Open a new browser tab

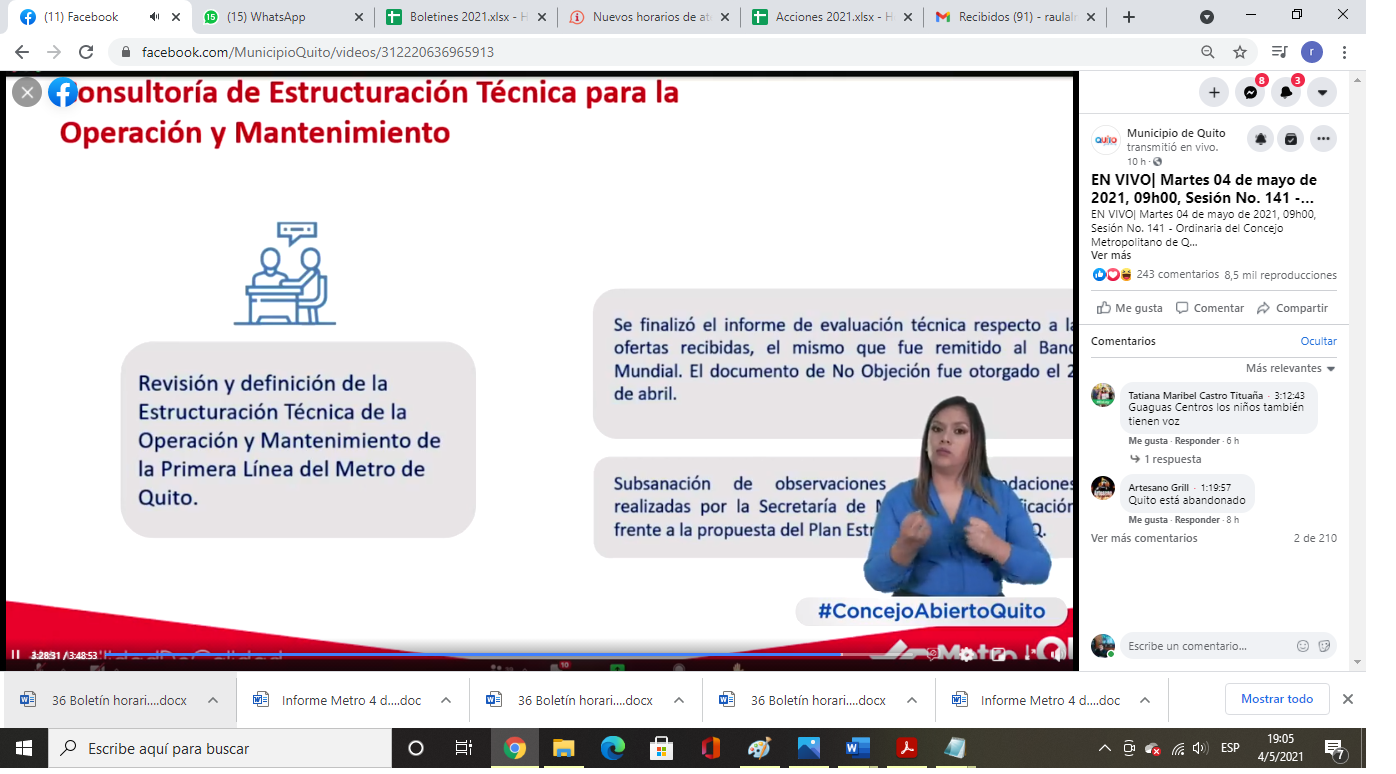pos(1129,17)
